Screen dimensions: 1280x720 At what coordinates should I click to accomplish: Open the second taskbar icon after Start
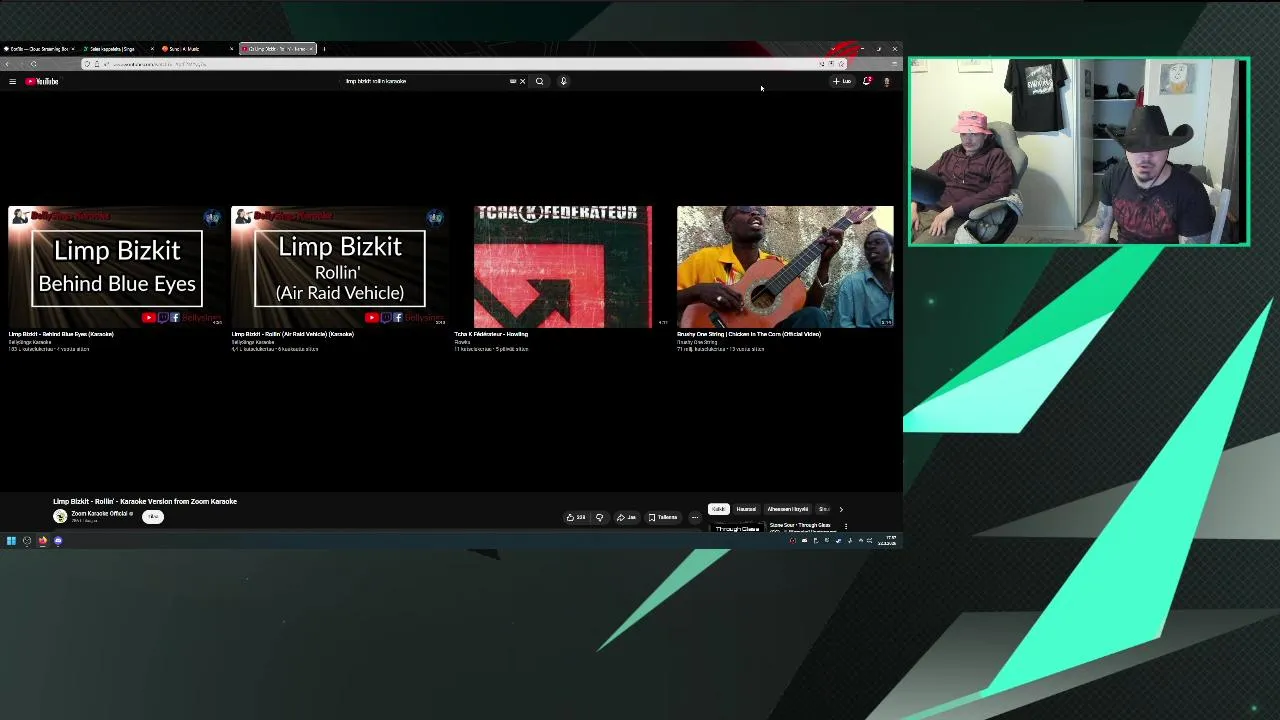pos(27,541)
